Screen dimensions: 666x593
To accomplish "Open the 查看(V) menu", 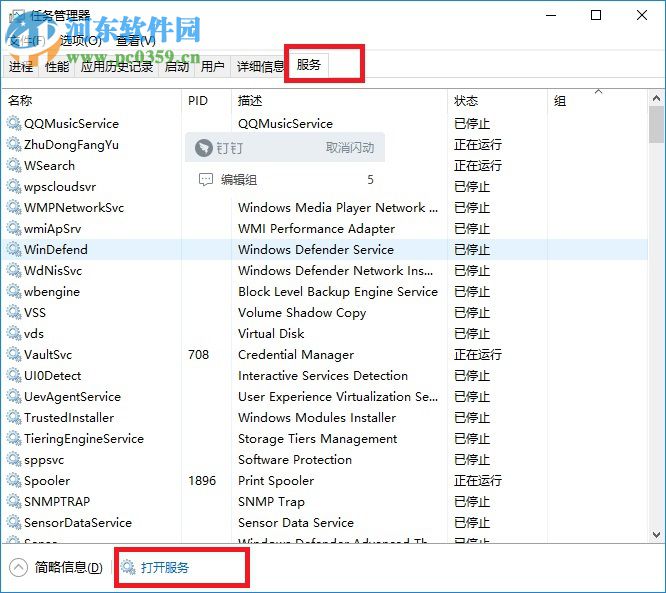I will click(136, 41).
